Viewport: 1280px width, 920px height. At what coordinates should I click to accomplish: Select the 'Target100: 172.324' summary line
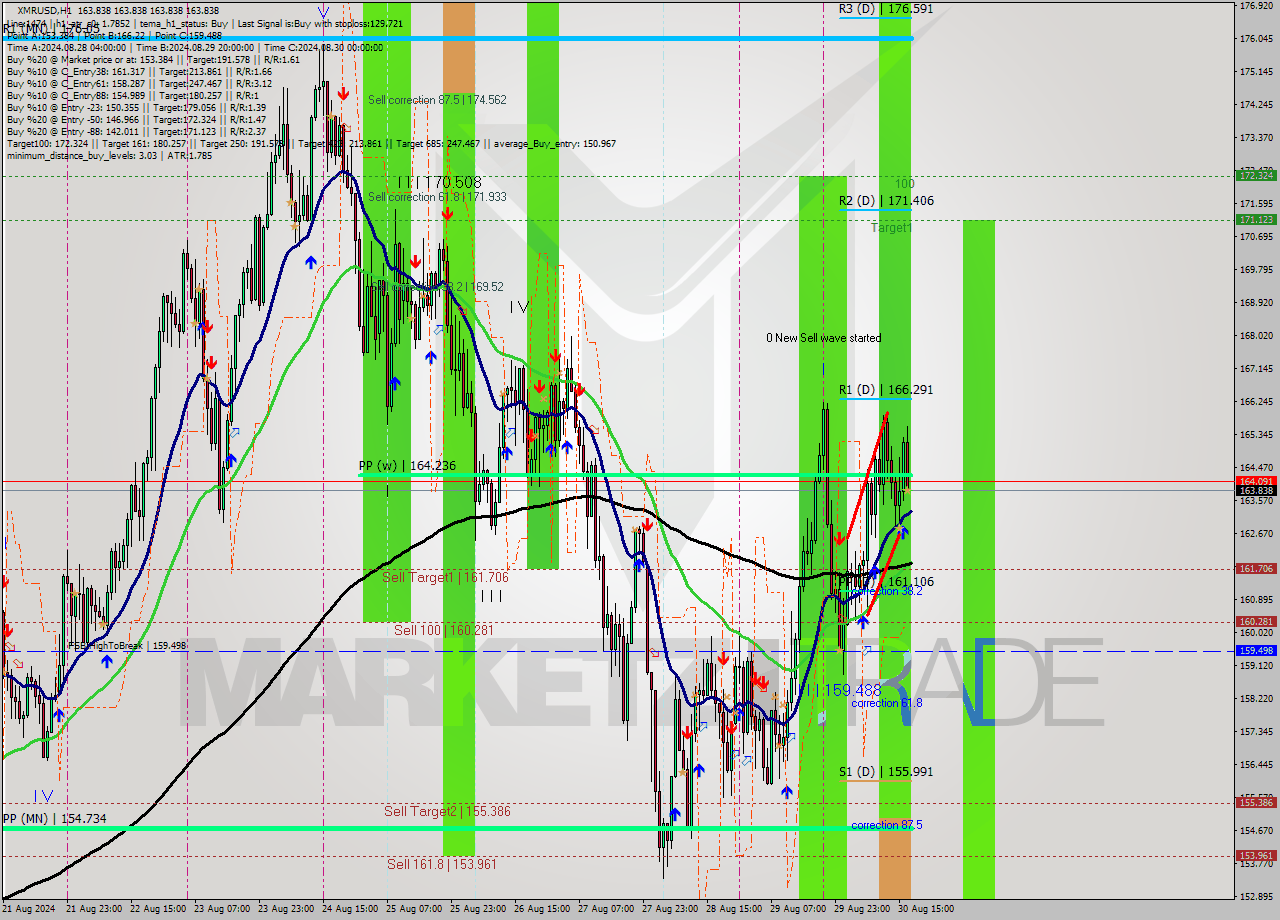[311, 143]
